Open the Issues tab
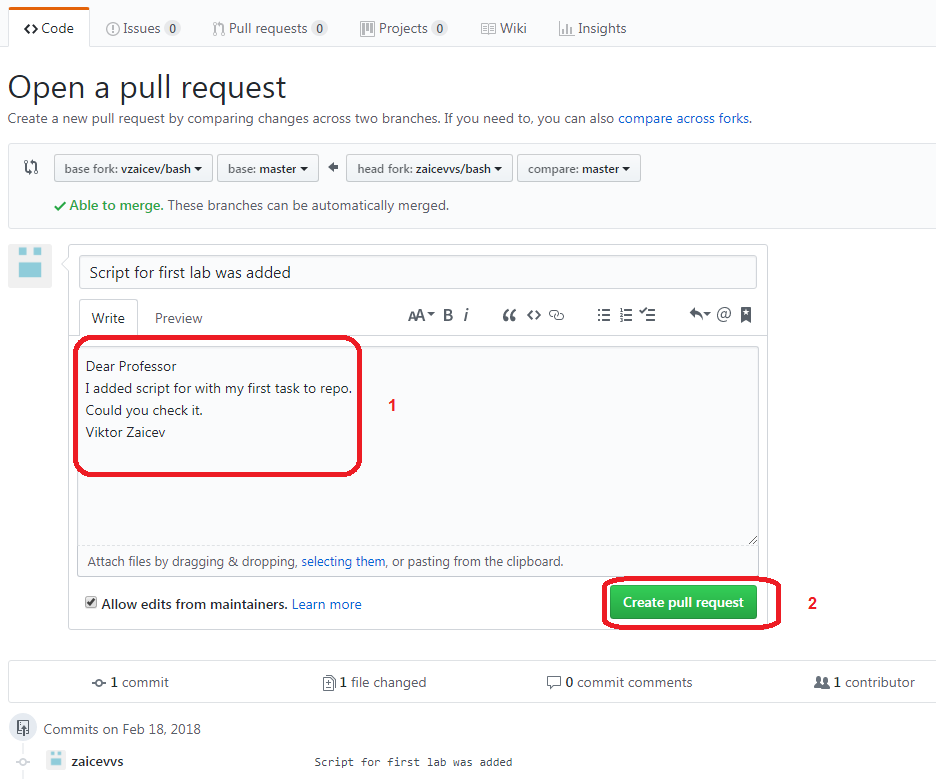 click(x=142, y=28)
